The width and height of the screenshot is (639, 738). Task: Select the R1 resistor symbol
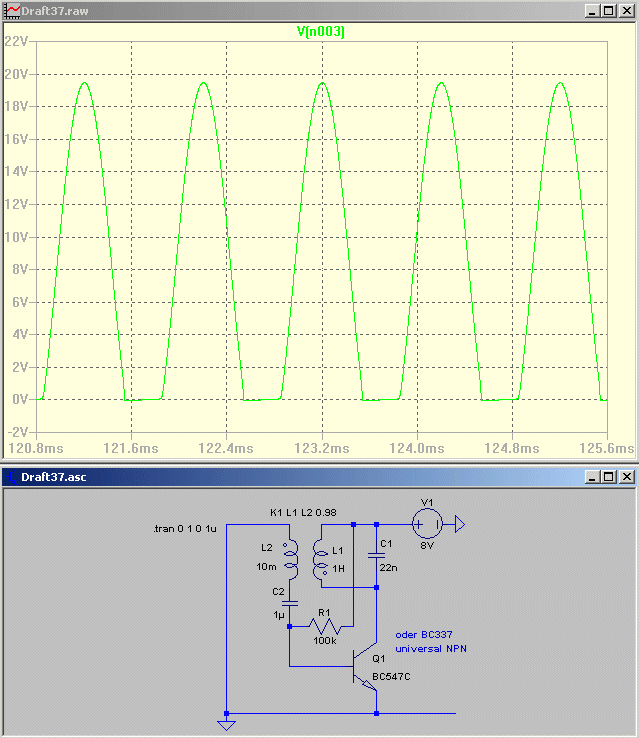coord(325,626)
